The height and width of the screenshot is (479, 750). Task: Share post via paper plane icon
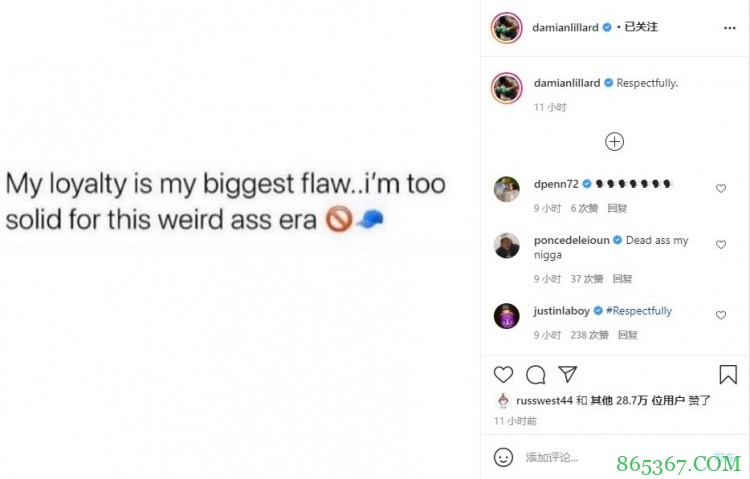567,375
